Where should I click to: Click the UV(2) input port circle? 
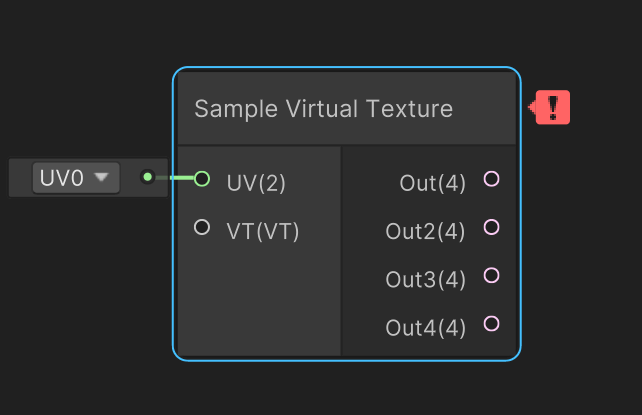(202, 179)
